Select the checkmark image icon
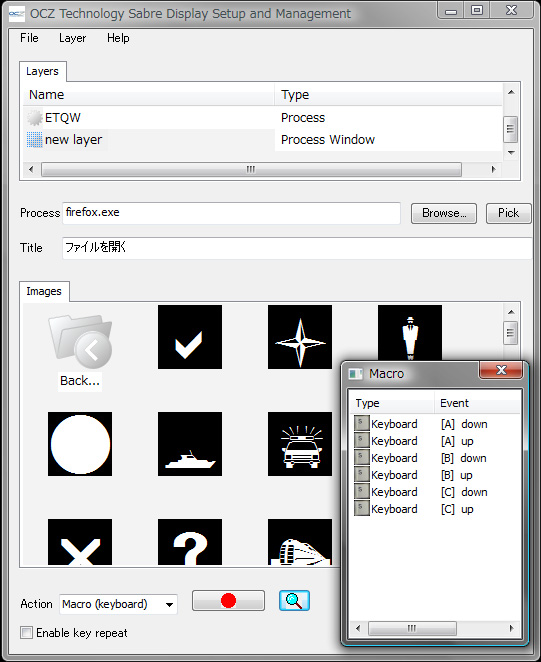Viewport: 541px width, 662px height. [x=190, y=337]
